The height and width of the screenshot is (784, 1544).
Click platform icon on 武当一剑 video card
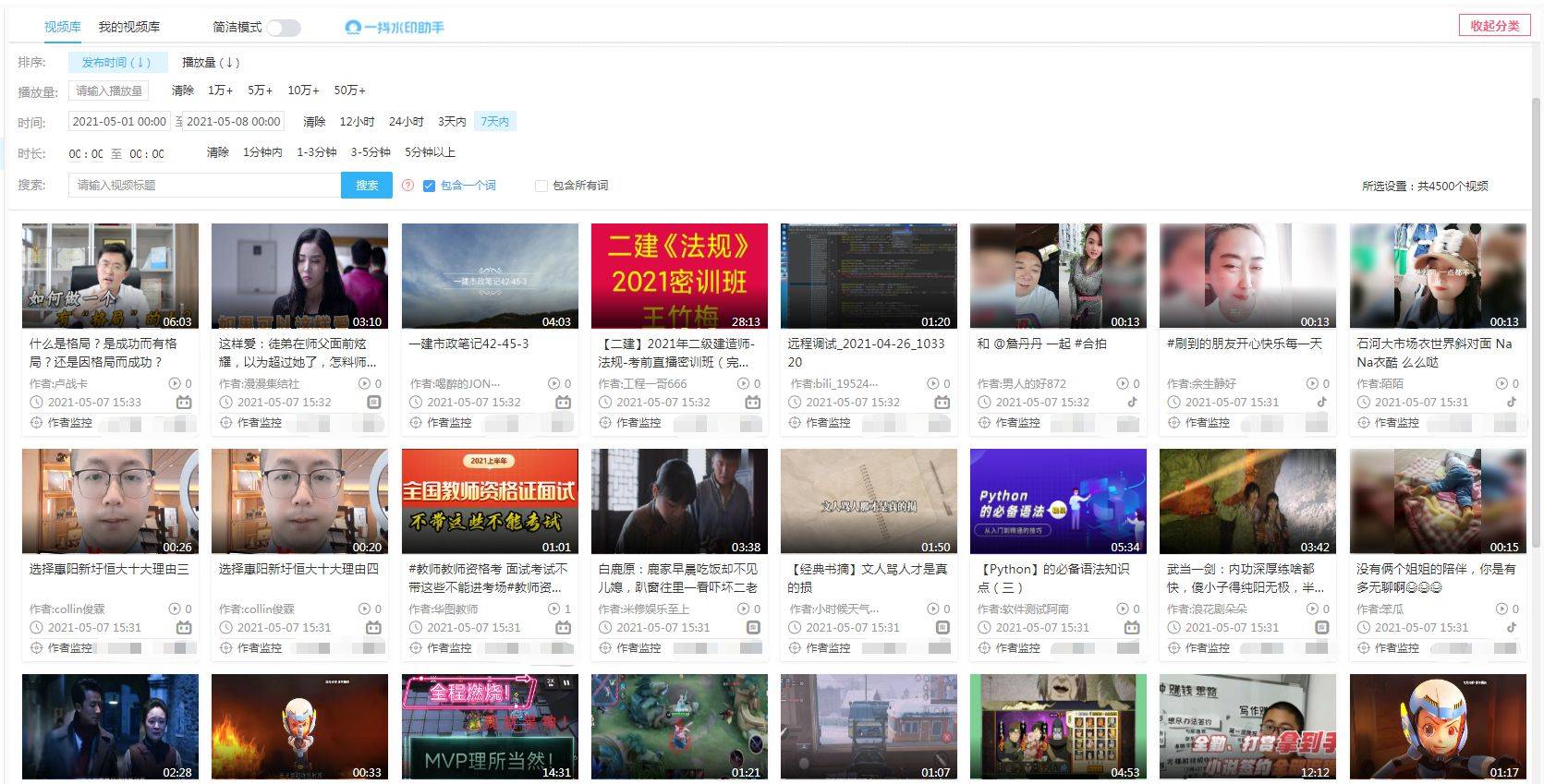[x=1321, y=628]
